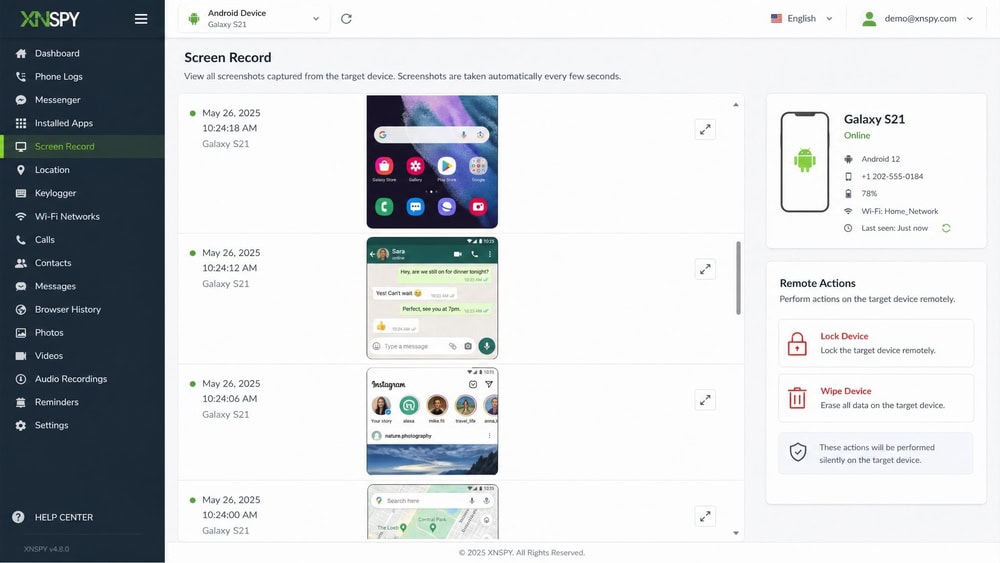The image size is (1000, 563).
Task: Click the hamburger menu icon
Action: (x=141, y=18)
